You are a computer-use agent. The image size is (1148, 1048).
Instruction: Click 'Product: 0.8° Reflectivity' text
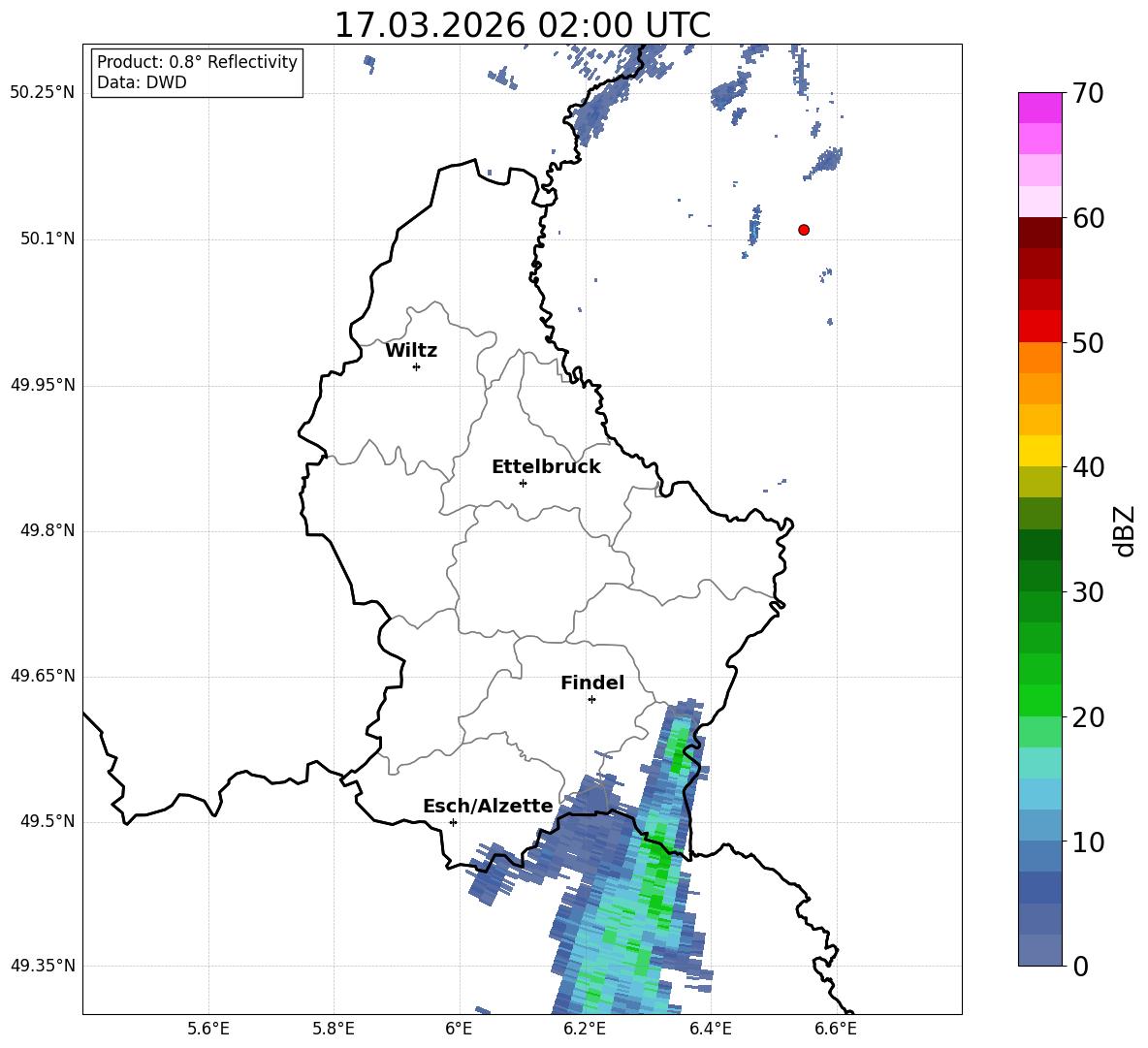(197, 61)
